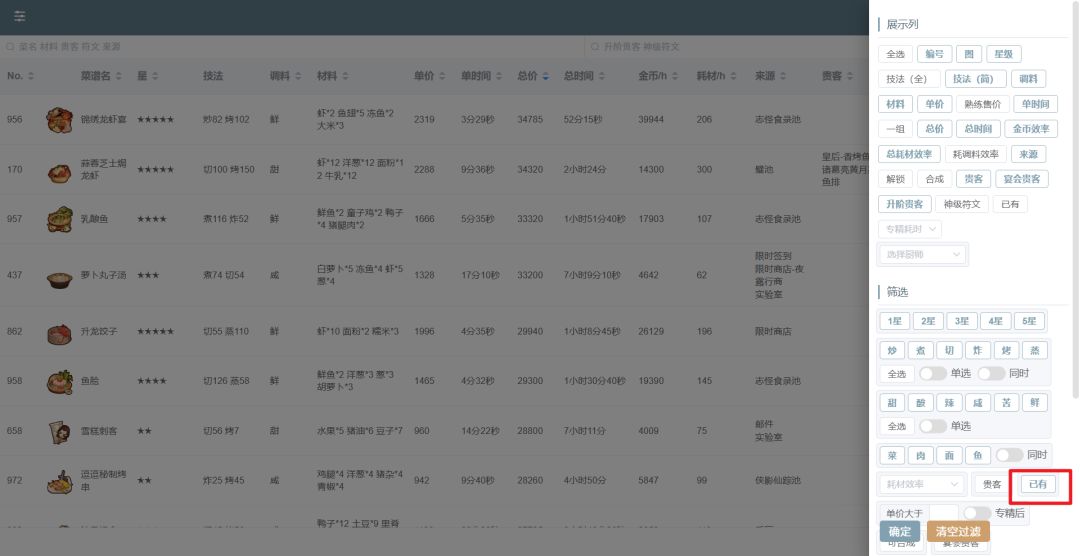
Task: Filter by 3星 recipes
Action: pyautogui.click(x=962, y=321)
